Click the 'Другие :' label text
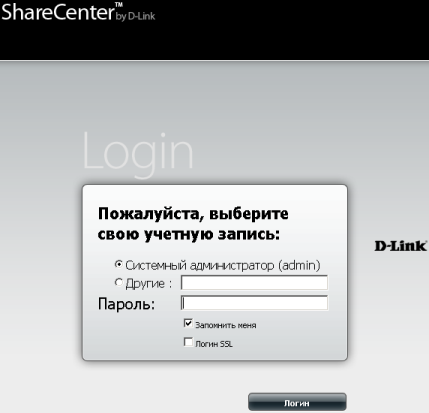Viewport: 429px width, 413px height. (x=149, y=284)
